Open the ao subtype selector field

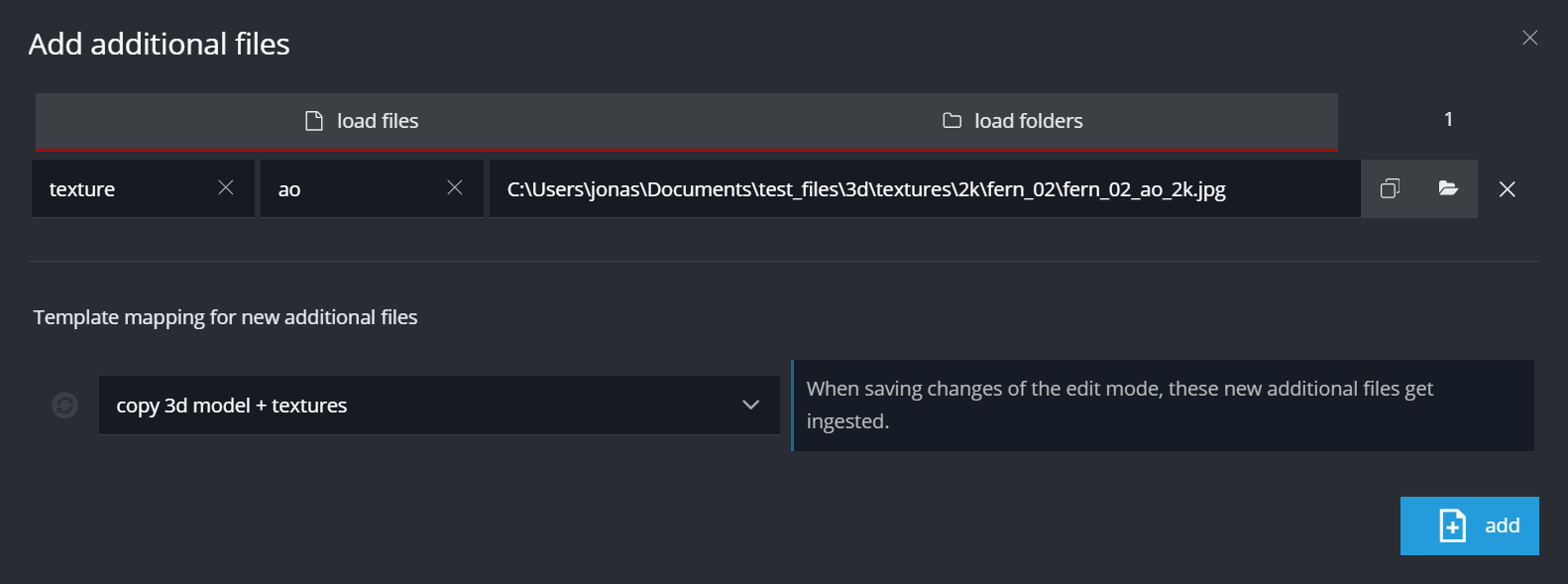click(352, 189)
